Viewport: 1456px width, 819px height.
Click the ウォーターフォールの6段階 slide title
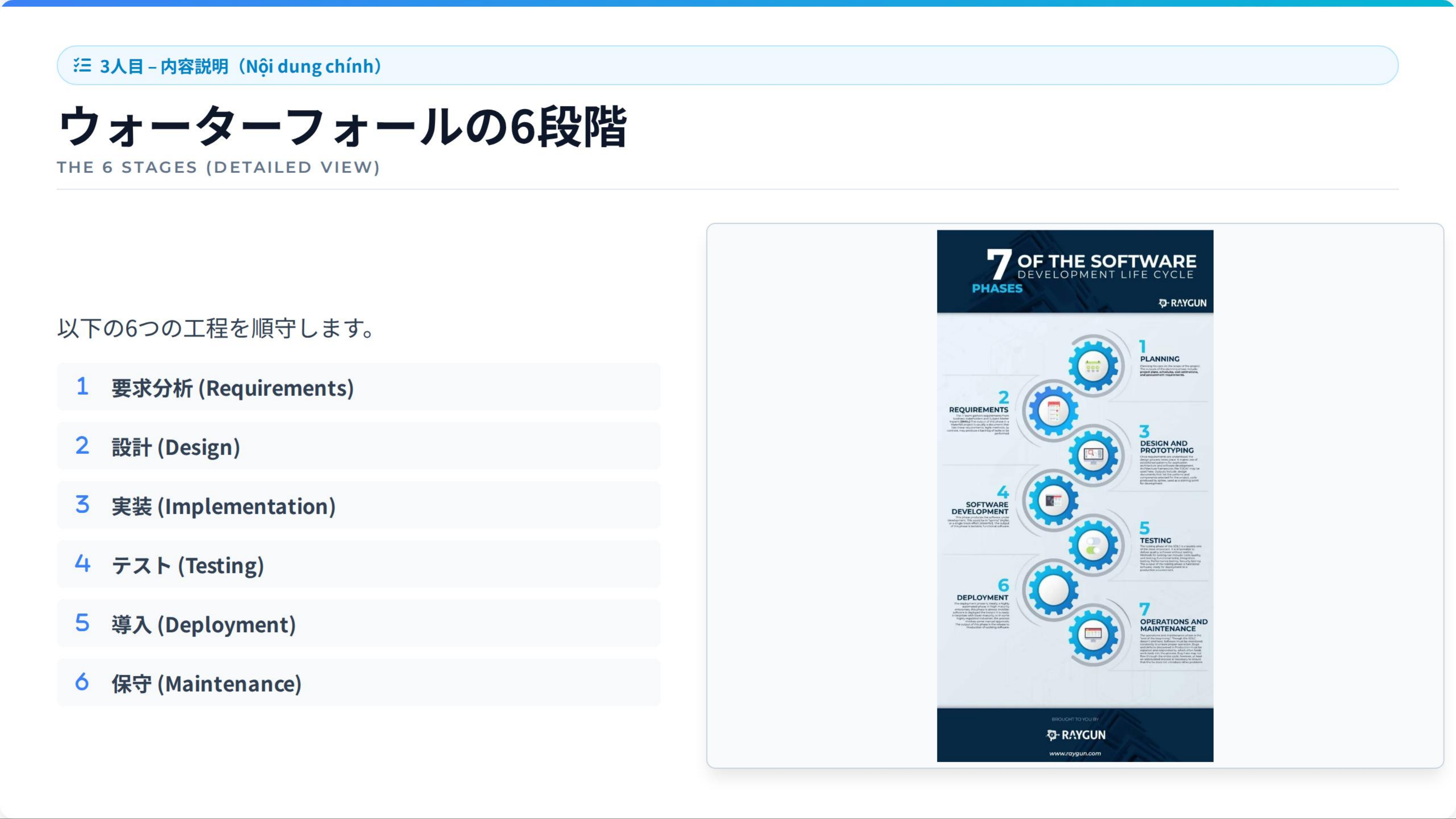pos(343,127)
